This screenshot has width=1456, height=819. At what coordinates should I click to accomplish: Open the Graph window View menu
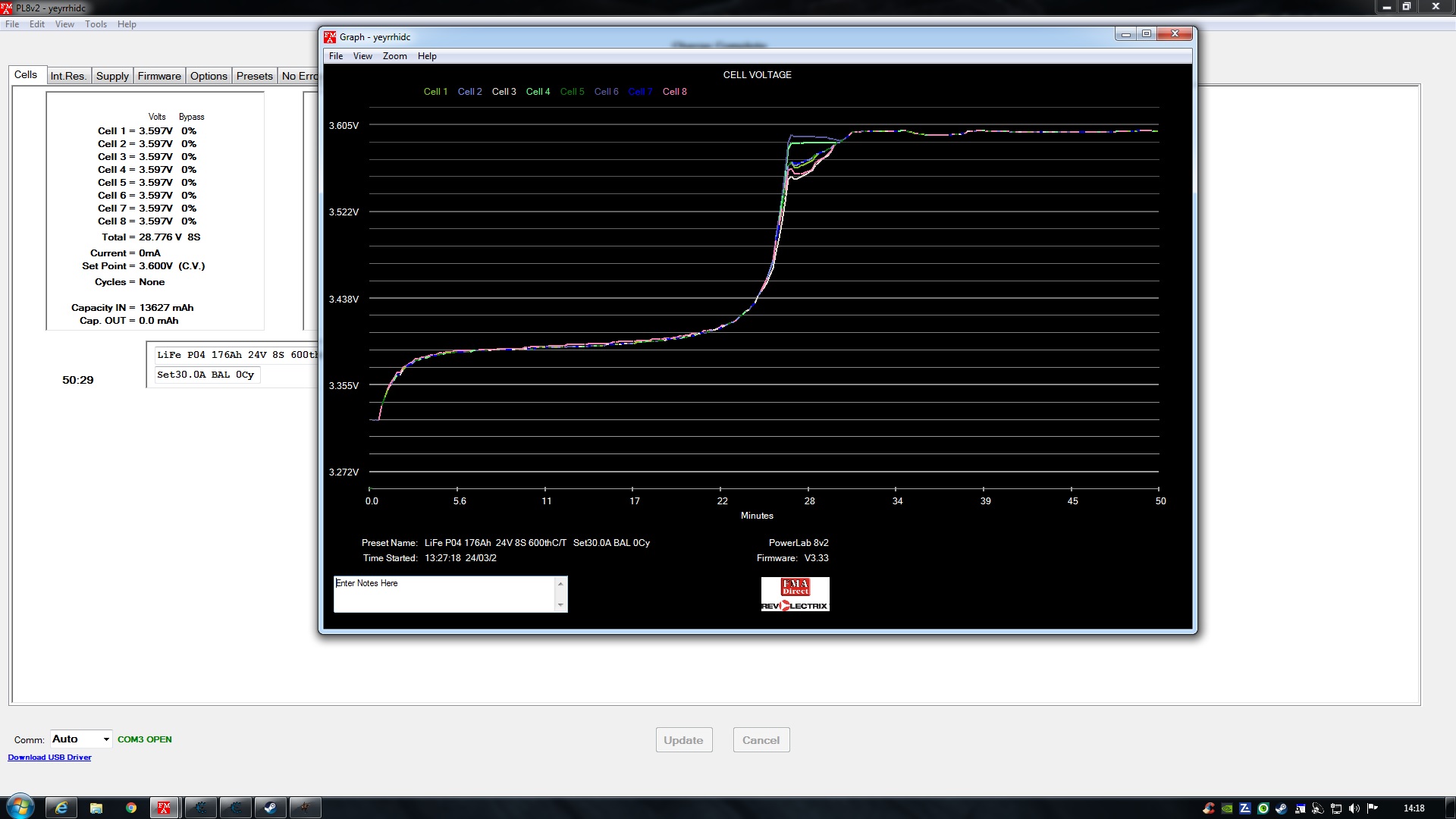click(362, 56)
